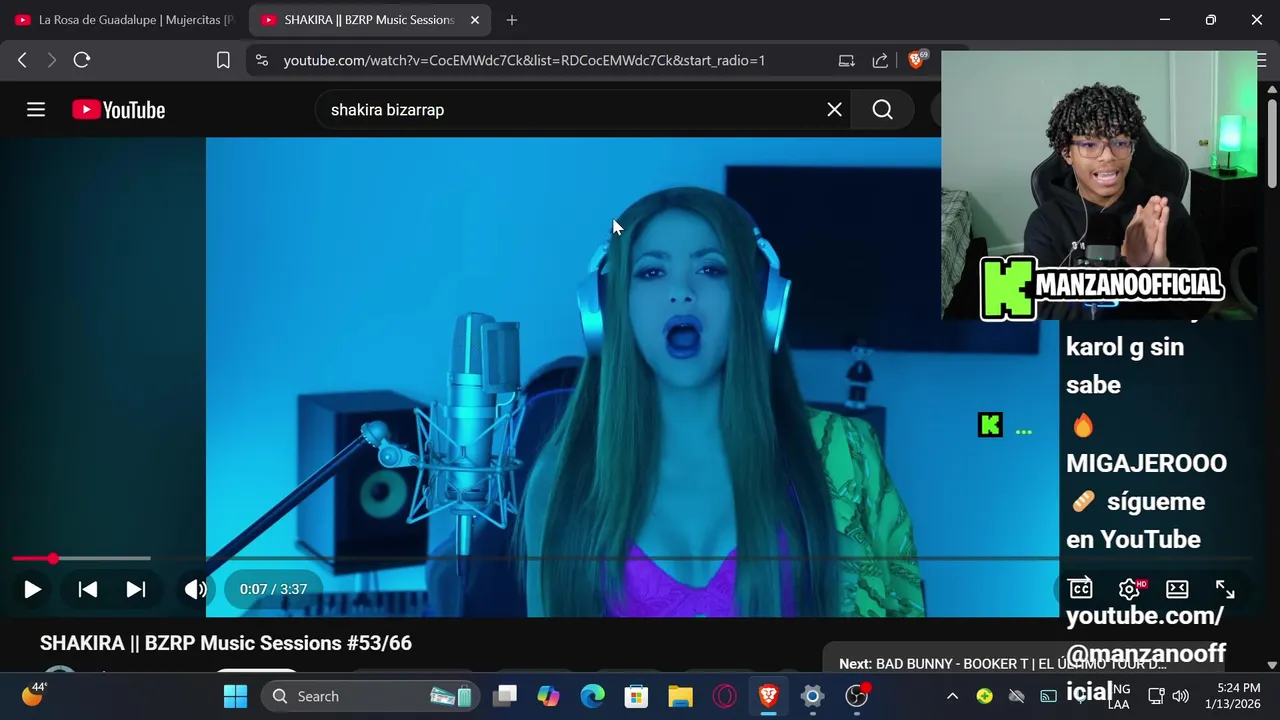Viewport: 1280px width, 720px height.
Task: Click the taskbar Search box
Action: coord(370,696)
